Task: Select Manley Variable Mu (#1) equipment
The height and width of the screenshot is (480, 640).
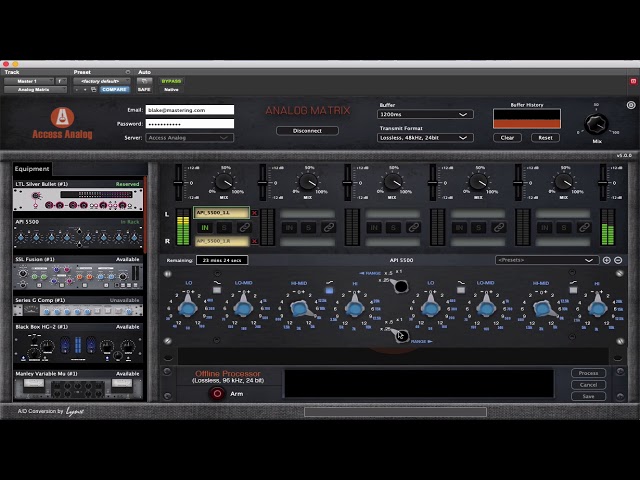Action: coord(78,385)
